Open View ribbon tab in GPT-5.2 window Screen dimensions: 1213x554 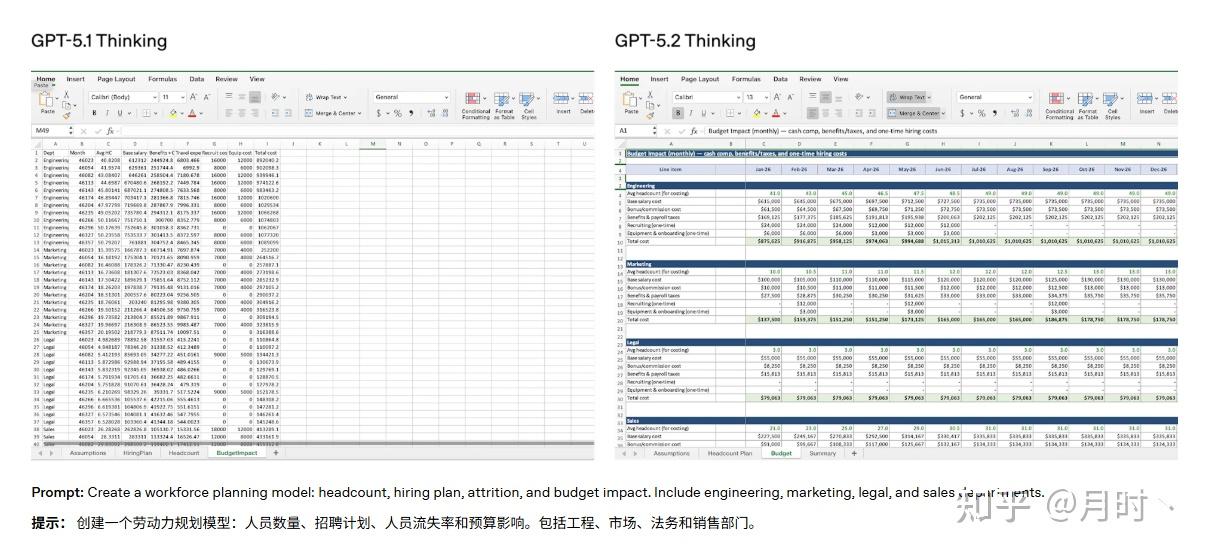tap(840, 79)
